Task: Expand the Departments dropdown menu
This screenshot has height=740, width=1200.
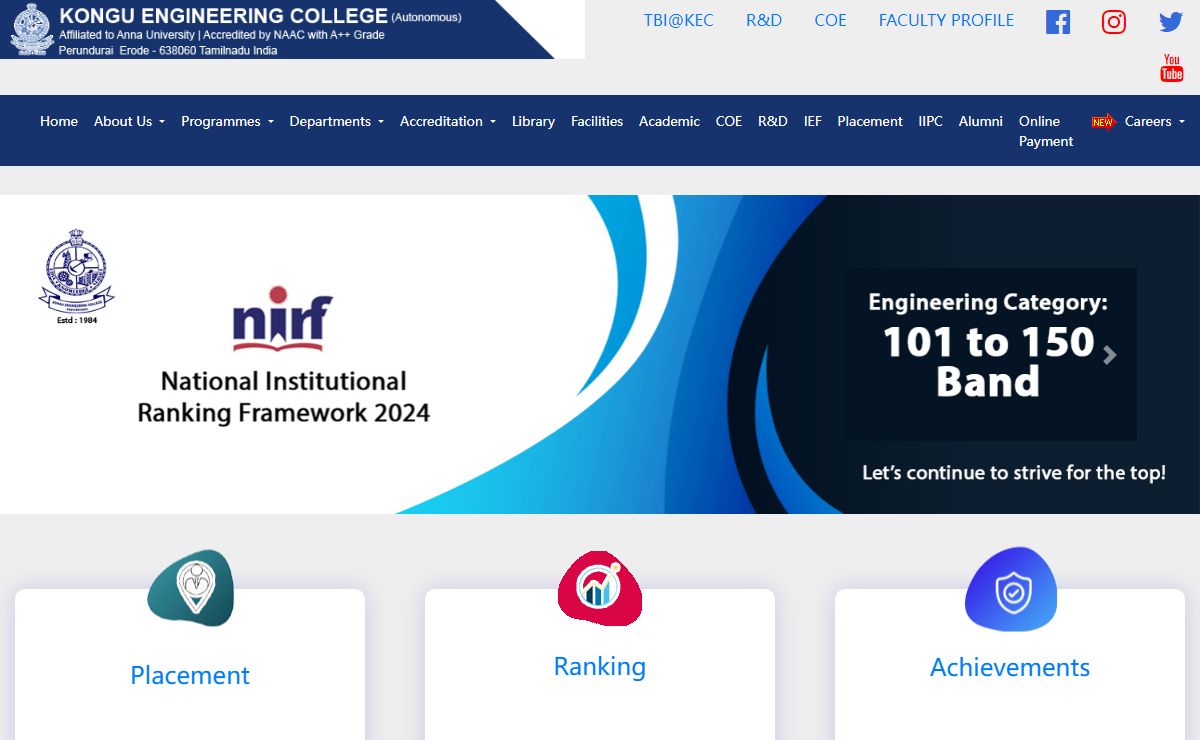Action: point(336,121)
